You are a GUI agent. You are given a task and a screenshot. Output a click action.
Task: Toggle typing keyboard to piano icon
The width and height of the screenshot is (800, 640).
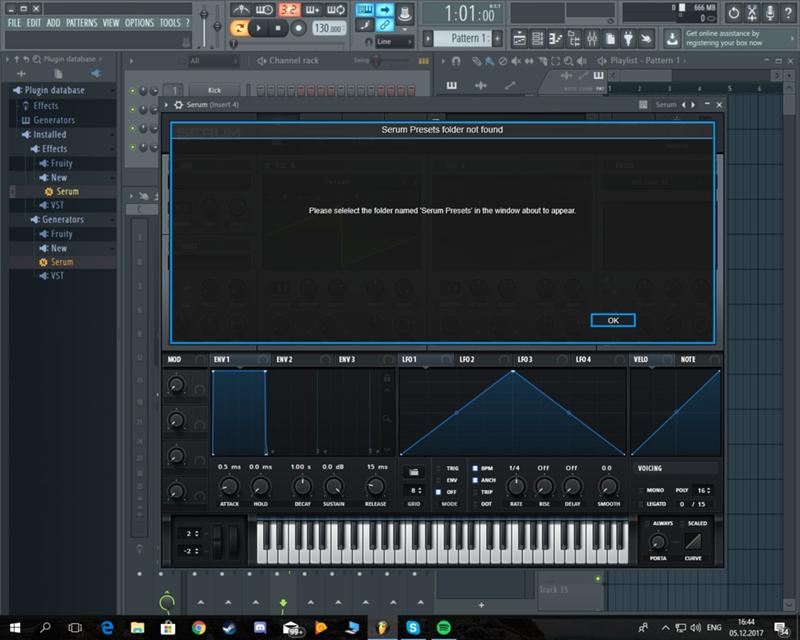(364, 9)
